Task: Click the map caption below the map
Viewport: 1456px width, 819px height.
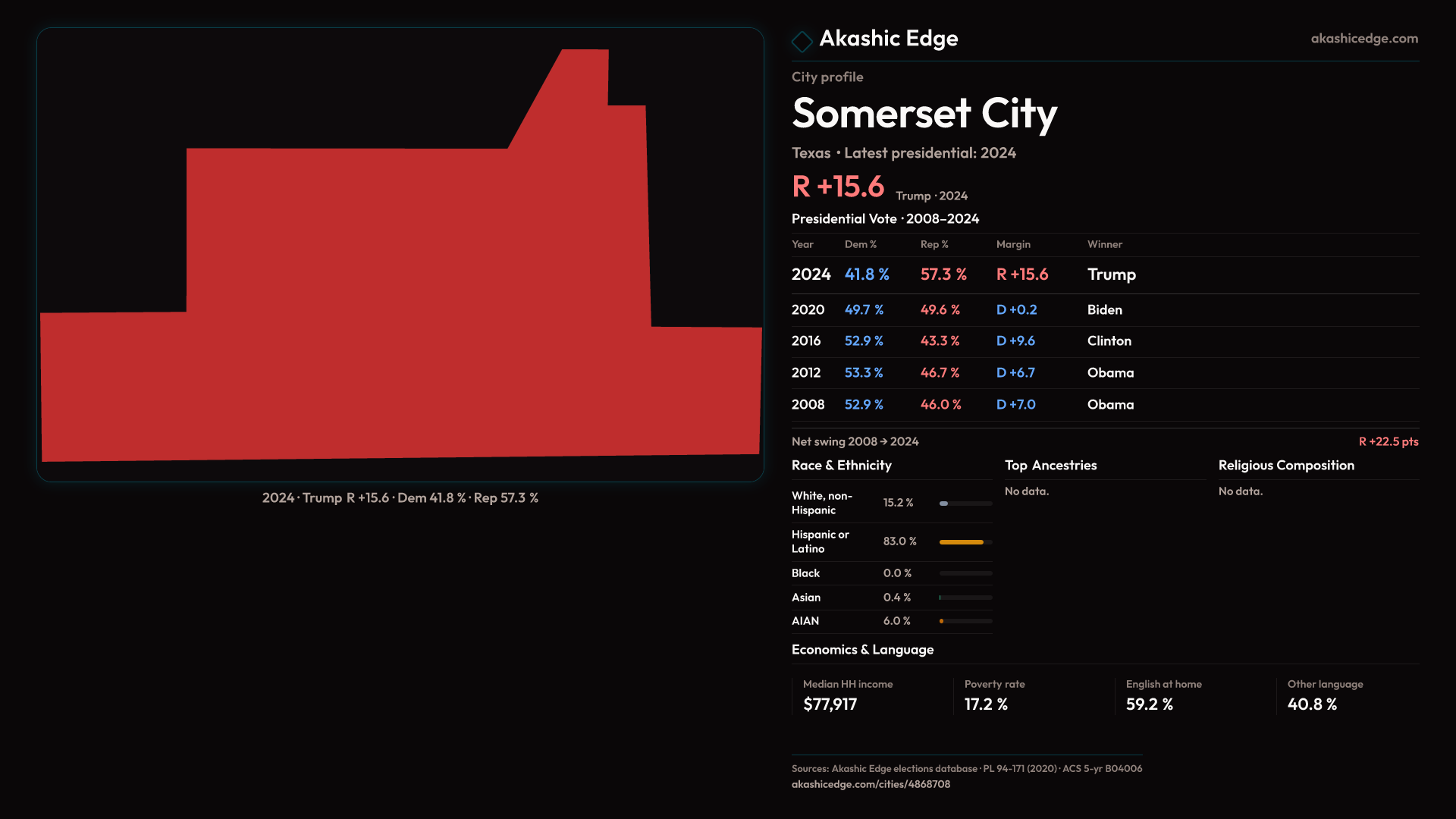Action: pyautogui.click(x=400, y=498)
